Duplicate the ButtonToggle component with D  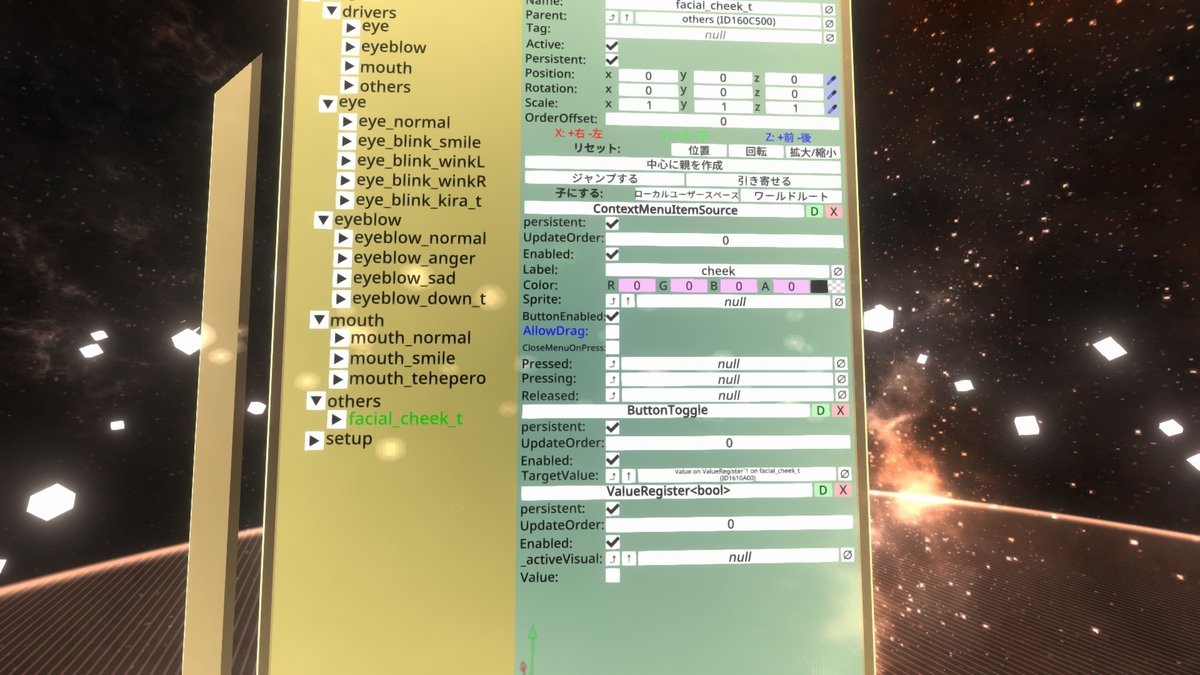pos(820,411)
